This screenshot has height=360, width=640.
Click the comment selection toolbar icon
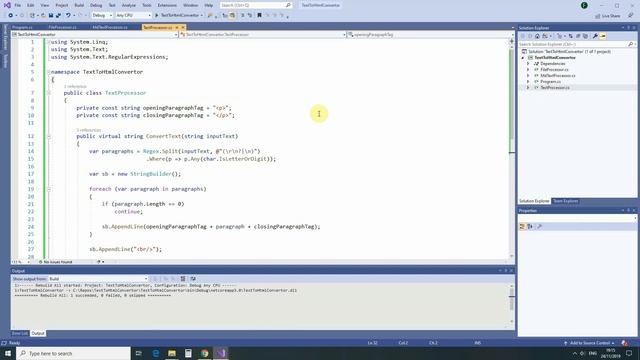coord(242,16)
